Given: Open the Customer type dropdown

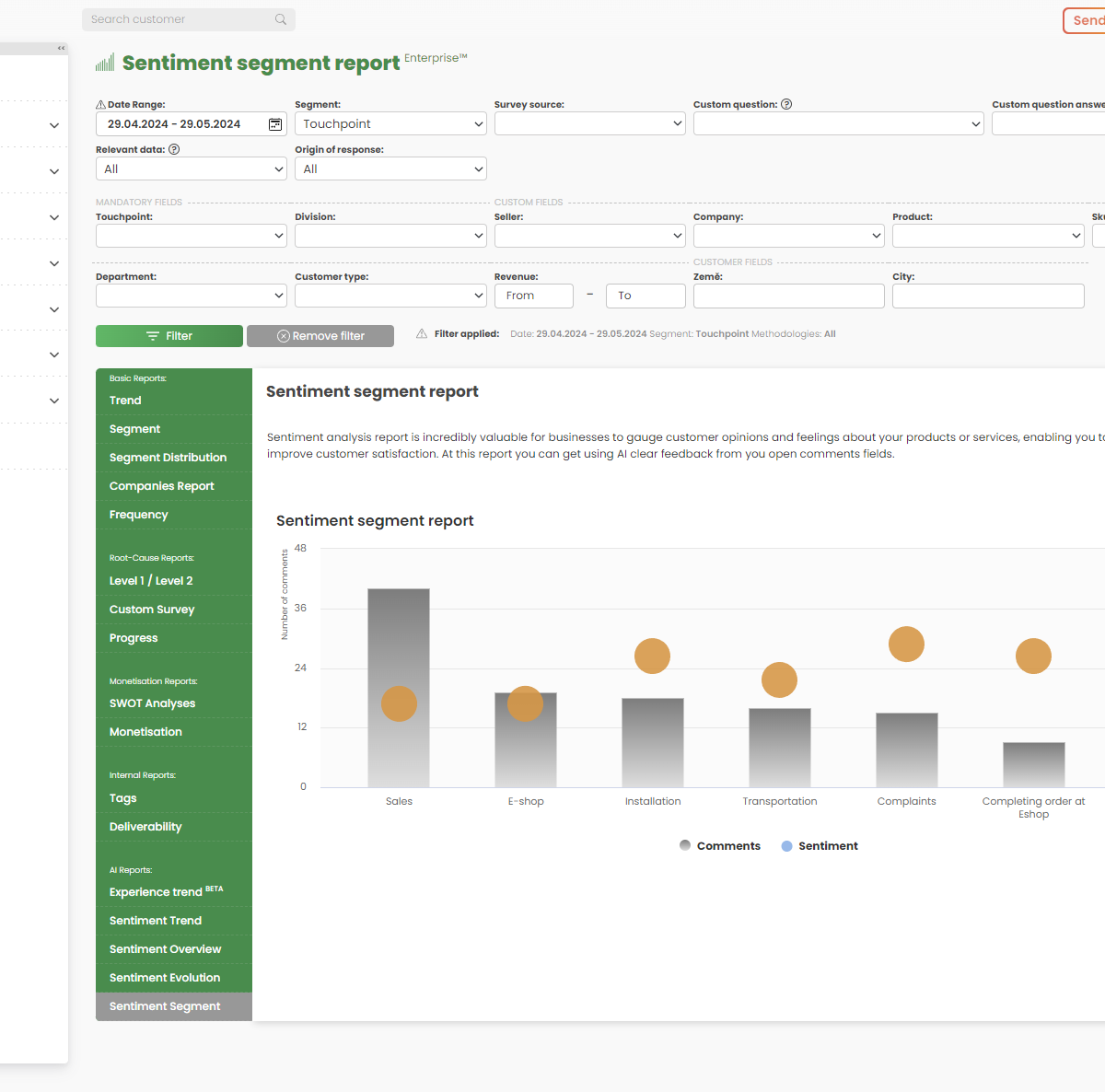Looking at the screenshot, I should pos(390,295).
